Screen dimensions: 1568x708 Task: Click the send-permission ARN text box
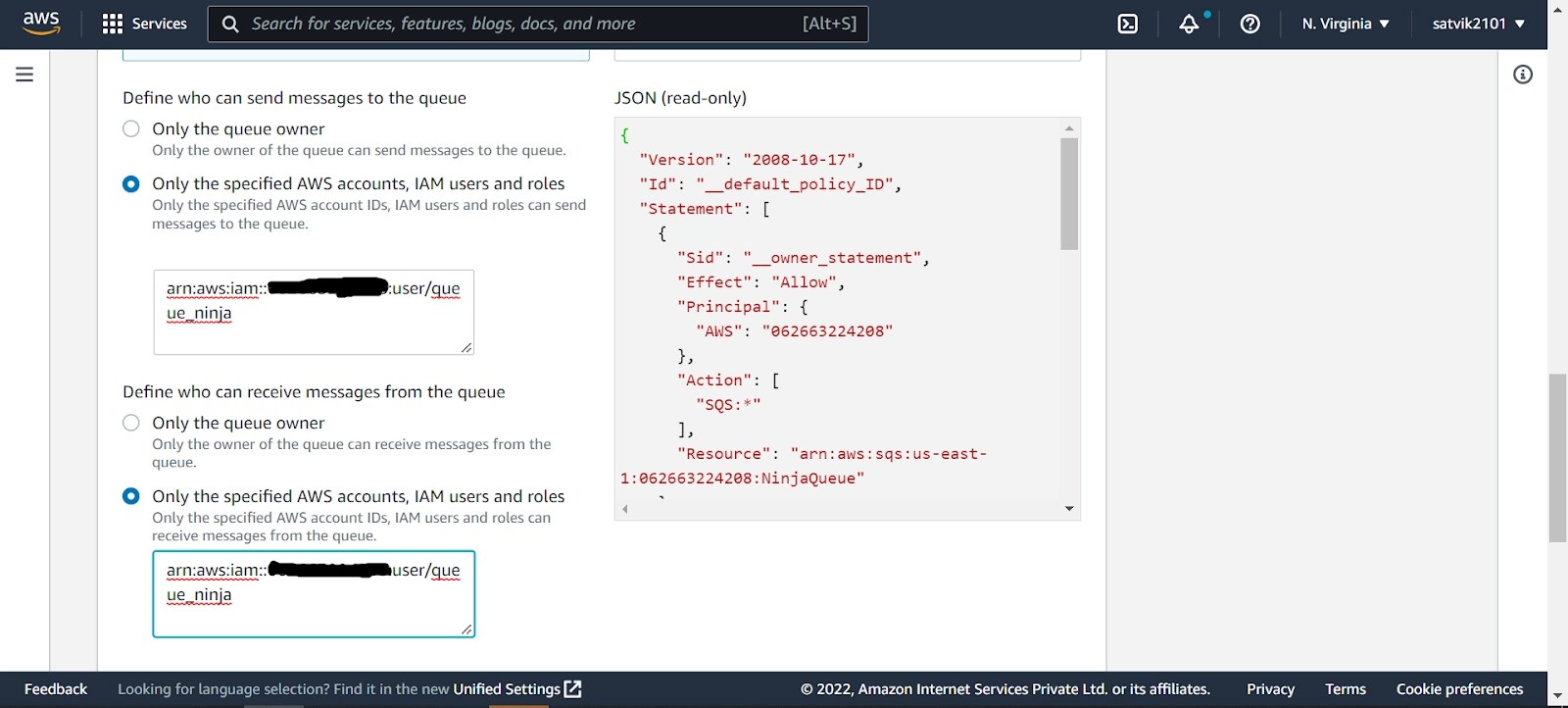[314, 312]
